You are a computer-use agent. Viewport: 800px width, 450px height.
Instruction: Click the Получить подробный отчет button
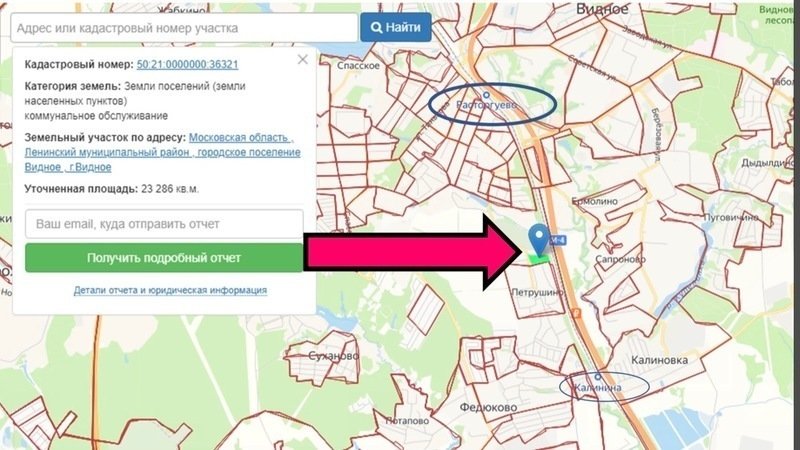pos(164,258)
